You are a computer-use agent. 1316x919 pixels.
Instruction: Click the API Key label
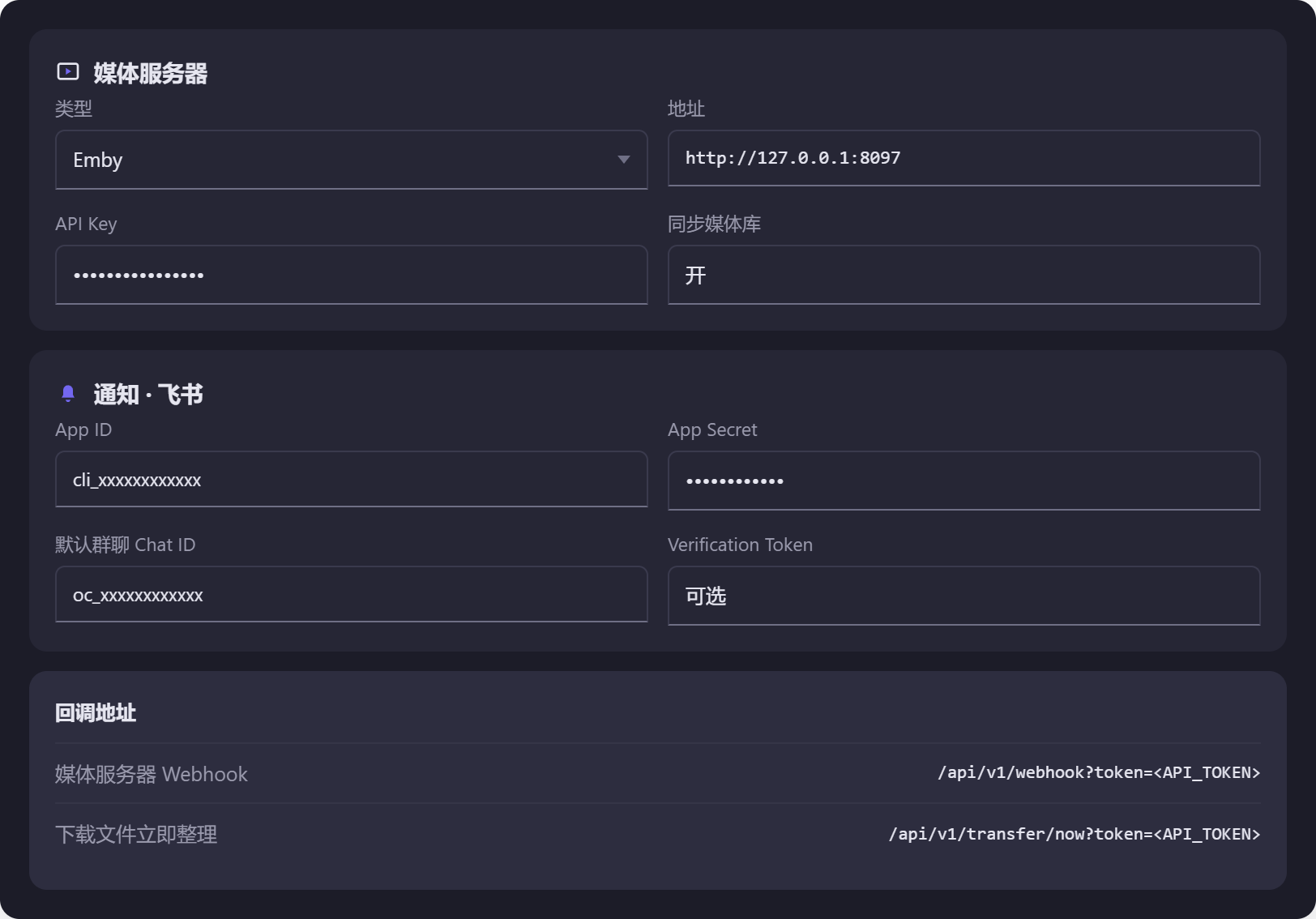pyautogui.click(x=86, y=224)
